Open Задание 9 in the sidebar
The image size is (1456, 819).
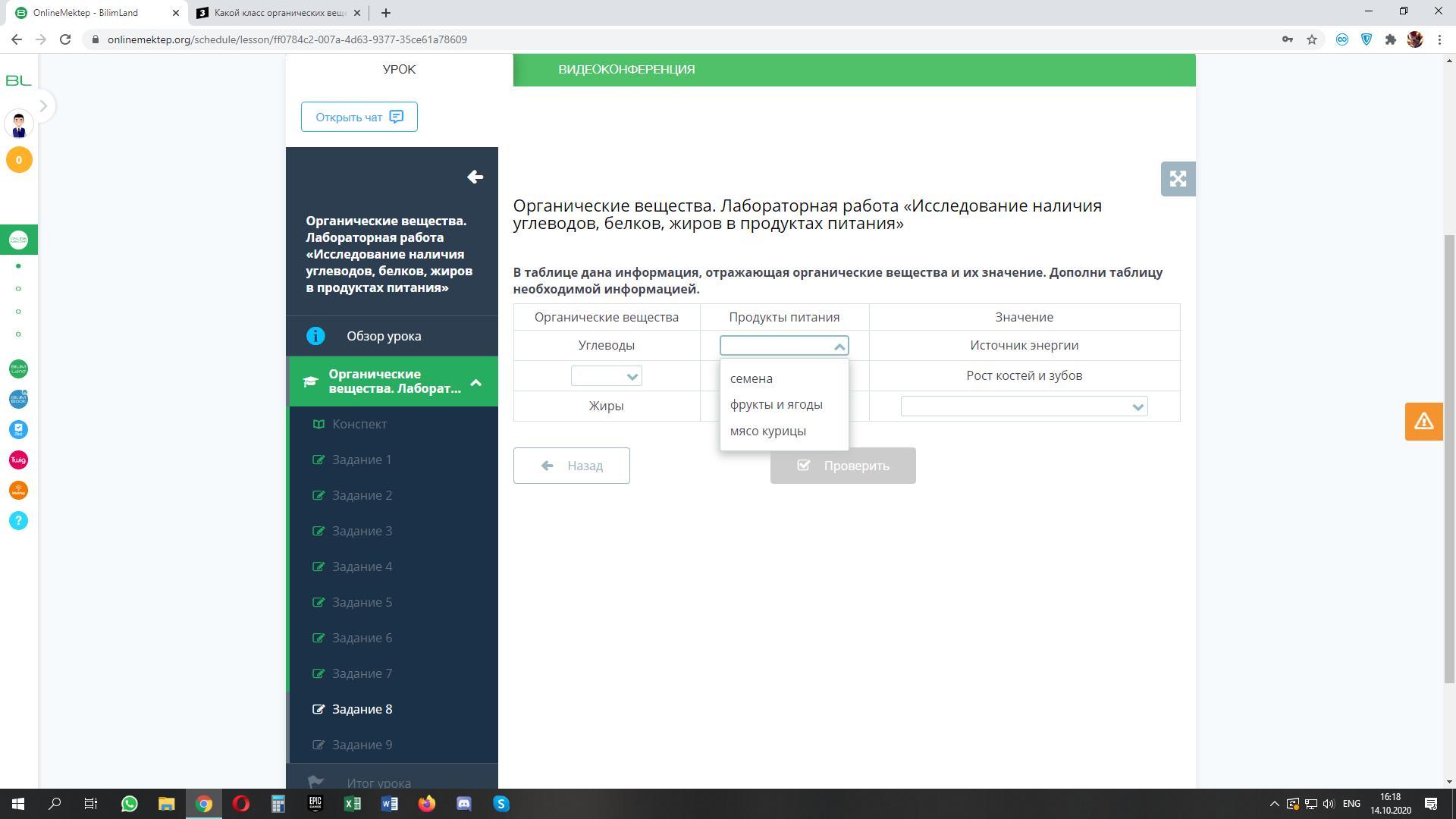[362, 745]
